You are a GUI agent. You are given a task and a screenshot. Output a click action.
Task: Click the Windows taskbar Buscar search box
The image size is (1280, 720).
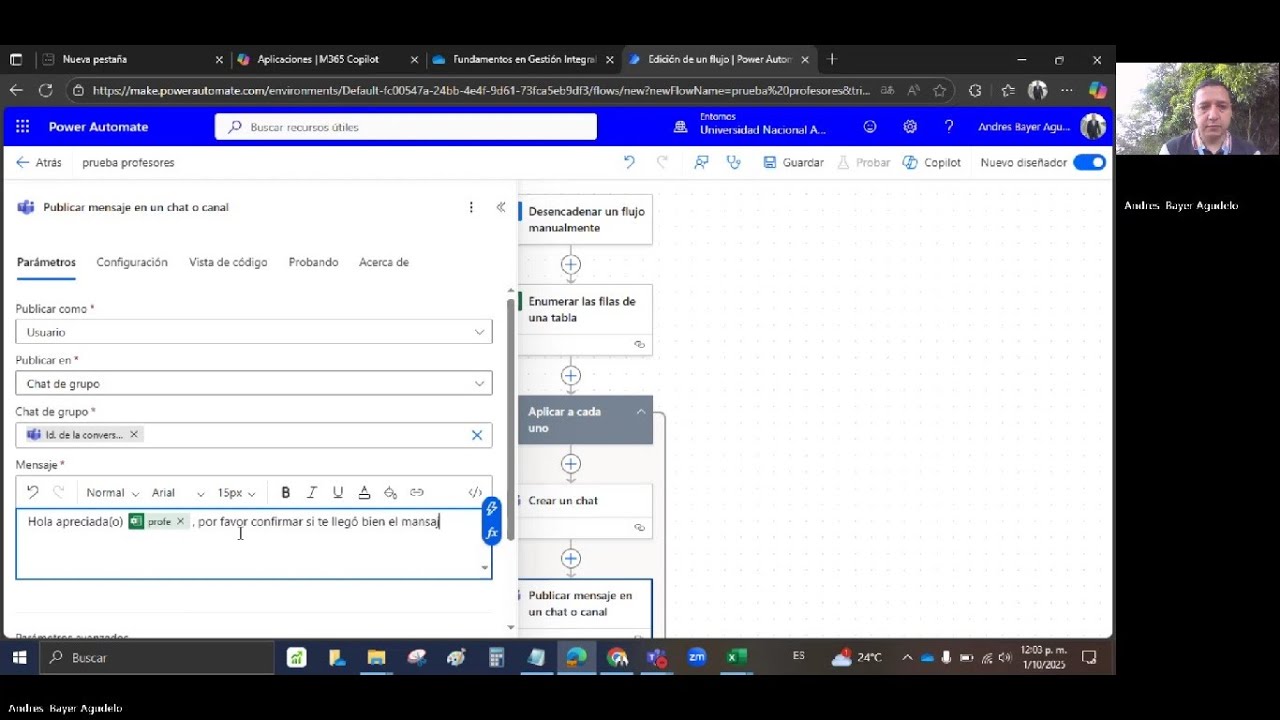(x=157, y=657)
